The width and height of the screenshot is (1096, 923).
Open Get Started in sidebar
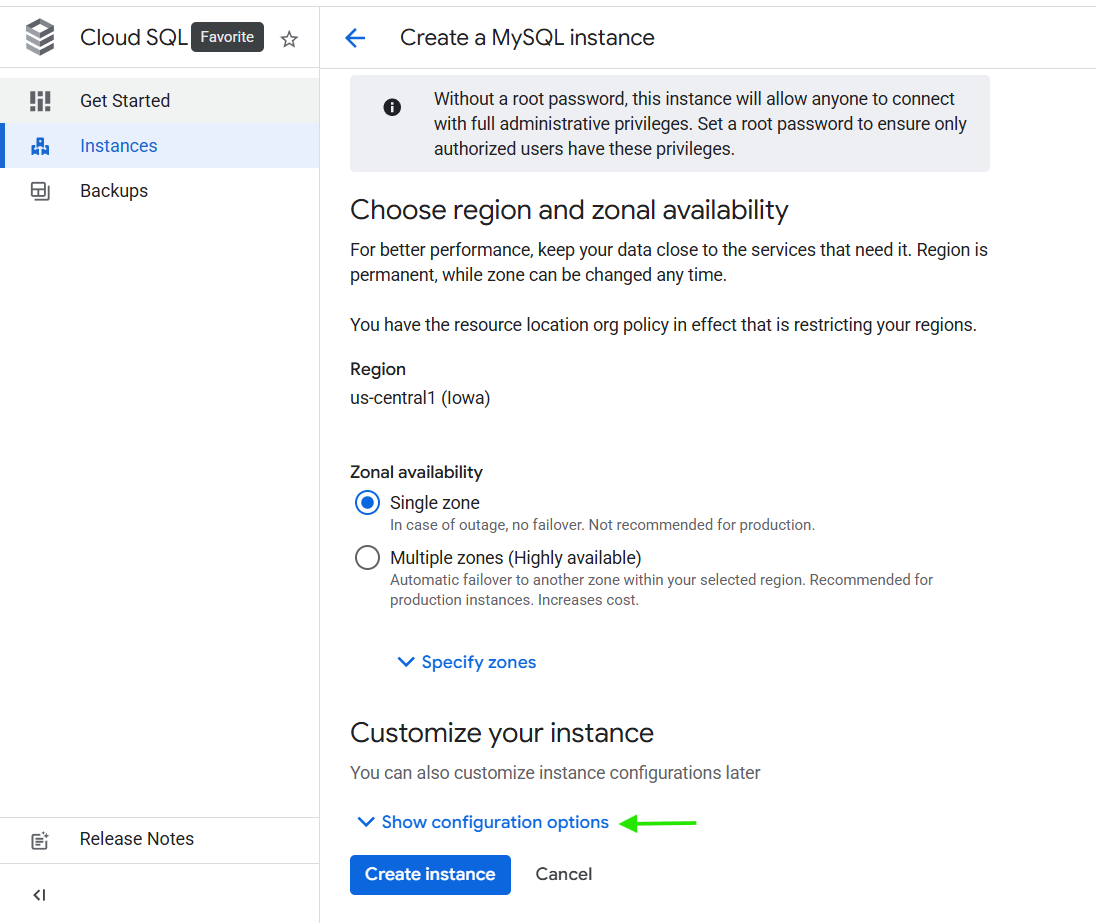[125, 101]
